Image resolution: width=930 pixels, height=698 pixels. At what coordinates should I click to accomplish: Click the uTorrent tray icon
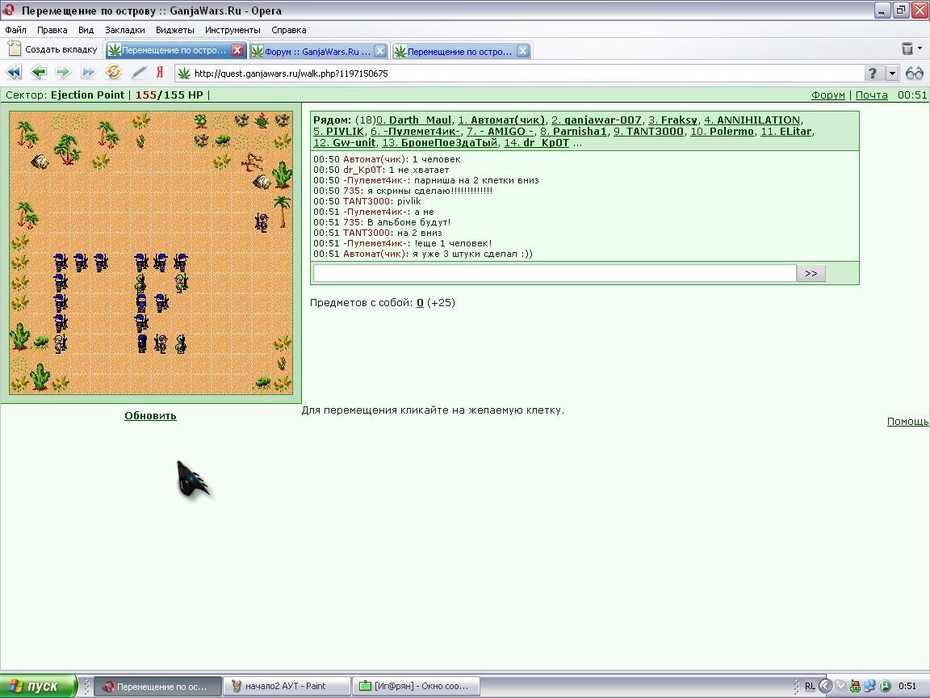(886, 686)
